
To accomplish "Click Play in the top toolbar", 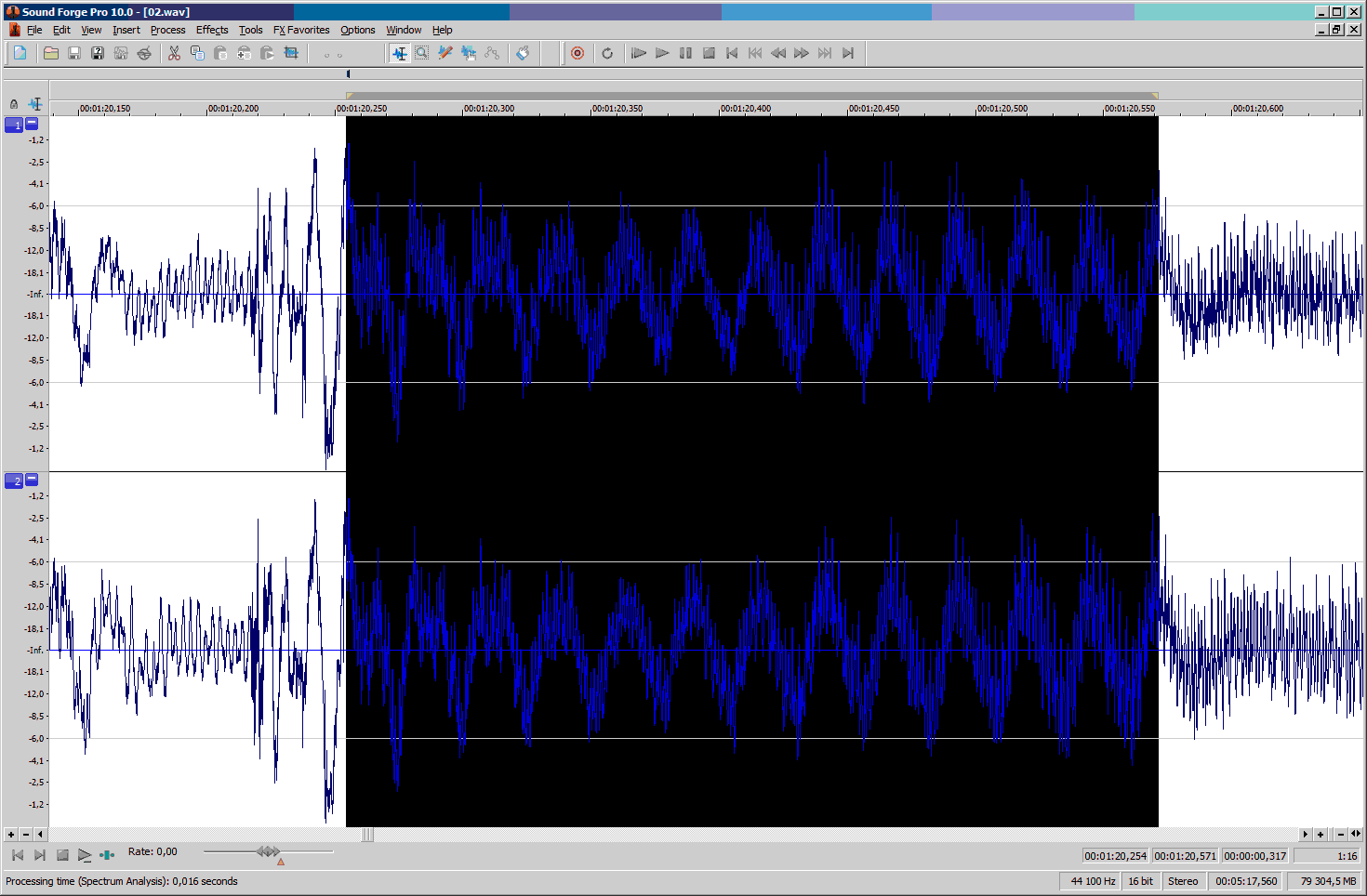I will 662,53.
